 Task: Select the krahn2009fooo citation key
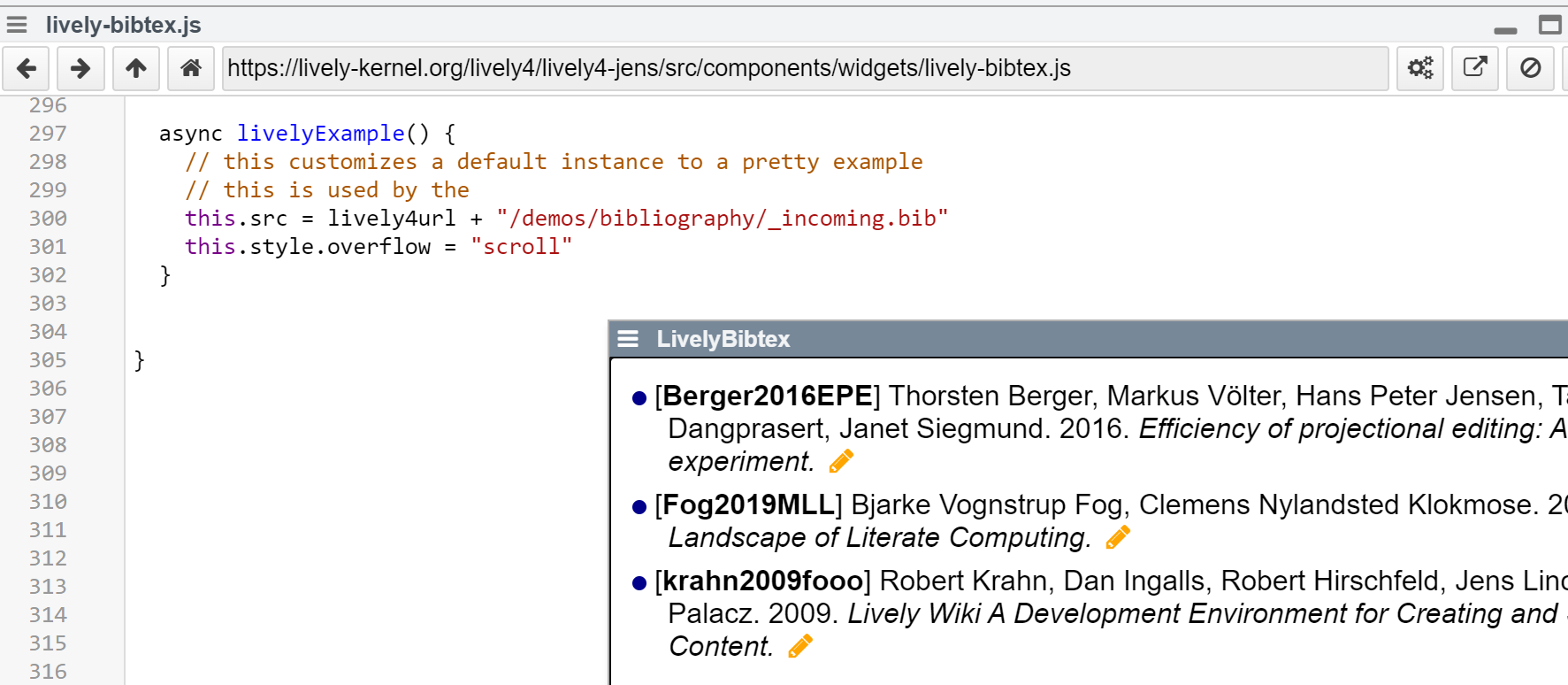coord(762,581)
